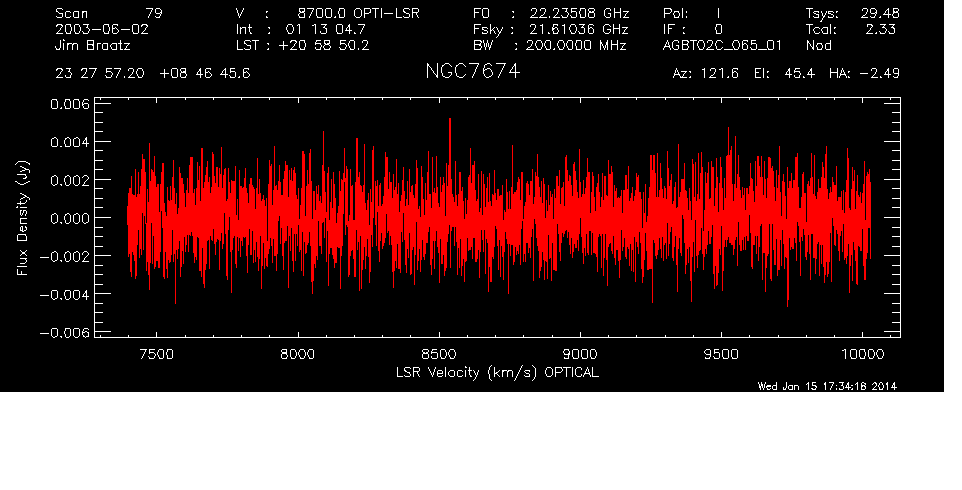Click the Tcal 2.33 reading
Screen dimensions: 962x490
[850, 29]
